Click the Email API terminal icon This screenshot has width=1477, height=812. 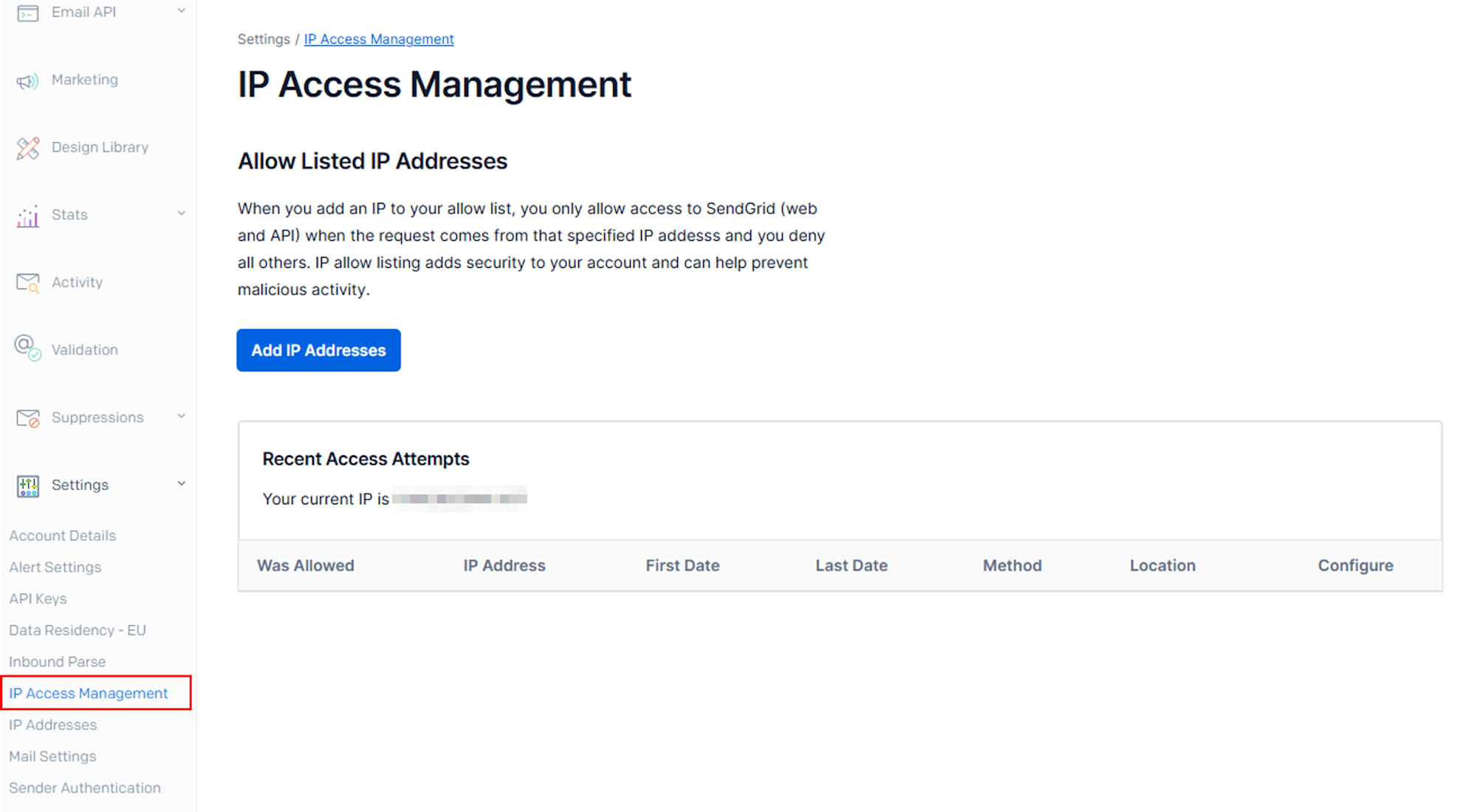pos(27,13)
